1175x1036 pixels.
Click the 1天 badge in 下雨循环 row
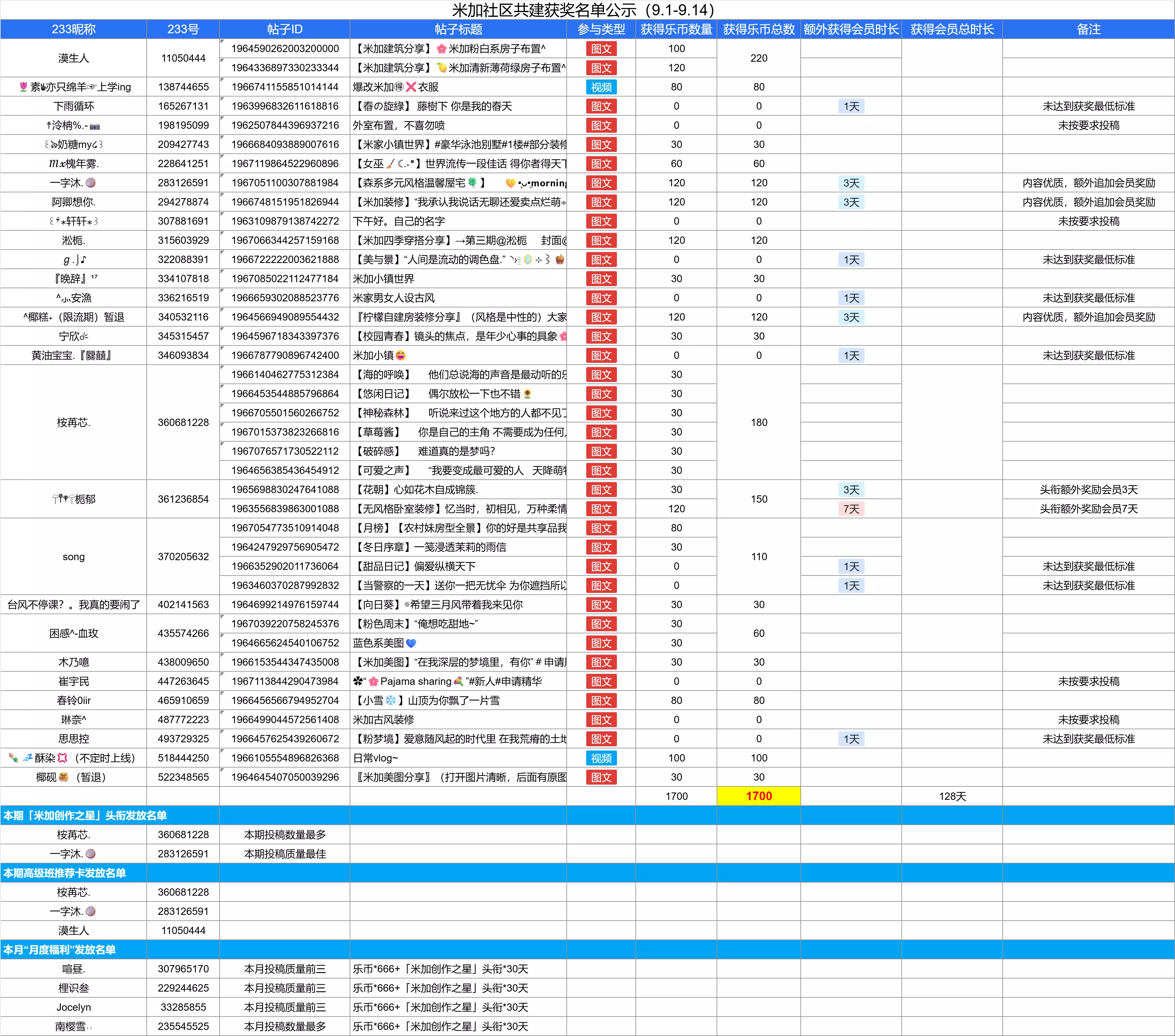(x=851, y=106)
